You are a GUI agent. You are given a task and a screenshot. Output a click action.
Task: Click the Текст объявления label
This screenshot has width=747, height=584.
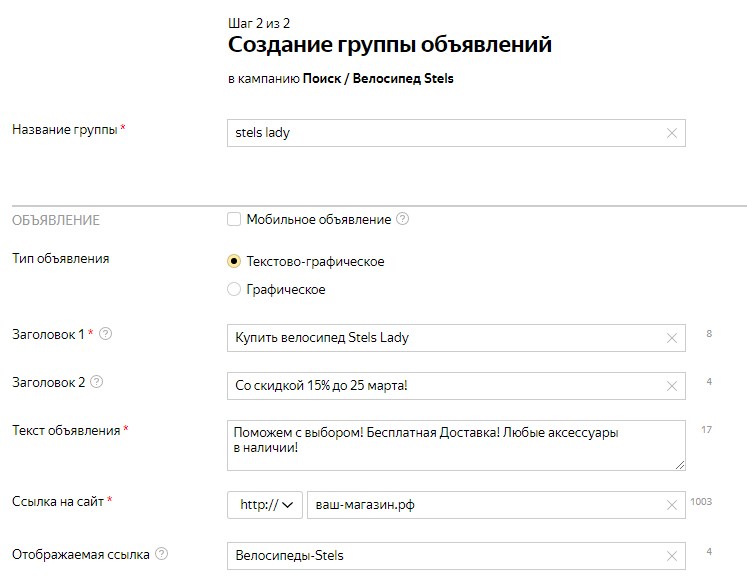66,431
